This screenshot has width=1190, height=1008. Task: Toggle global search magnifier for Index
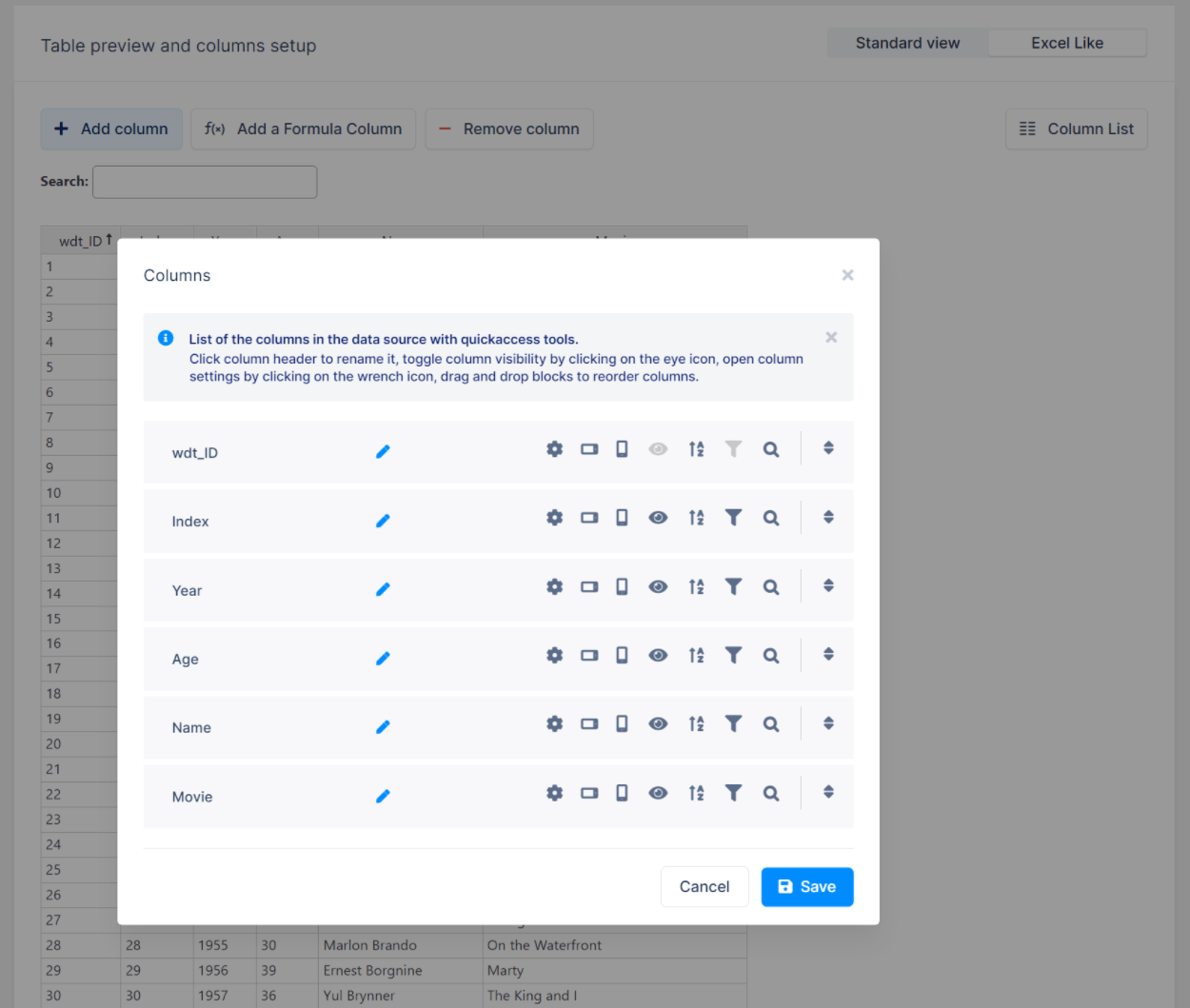(x=771, y=518)
